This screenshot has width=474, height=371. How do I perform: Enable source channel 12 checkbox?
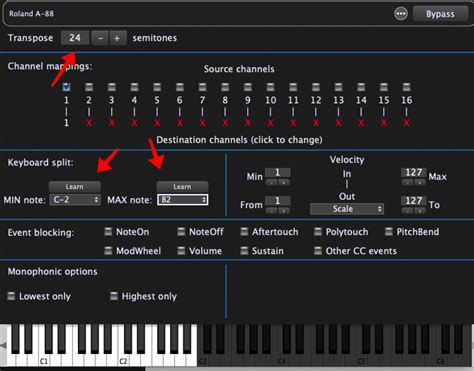pyautogui.click(x=316, y=87)
